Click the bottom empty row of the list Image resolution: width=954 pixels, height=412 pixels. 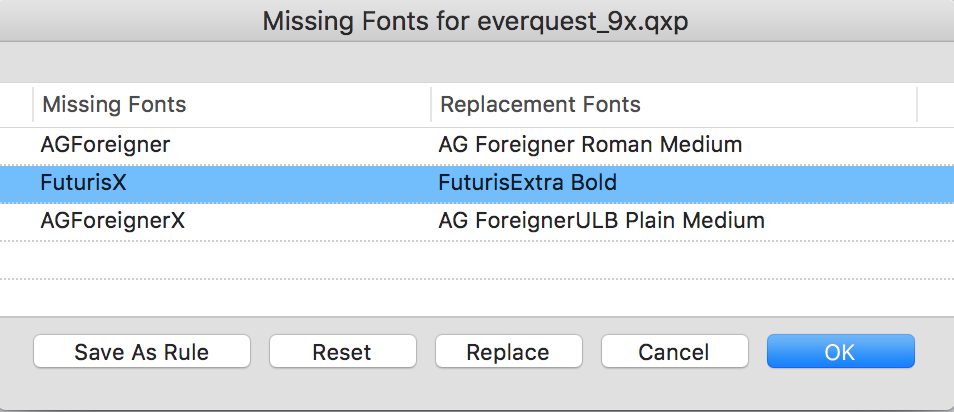pyautogui.click(x=476, y=295)
